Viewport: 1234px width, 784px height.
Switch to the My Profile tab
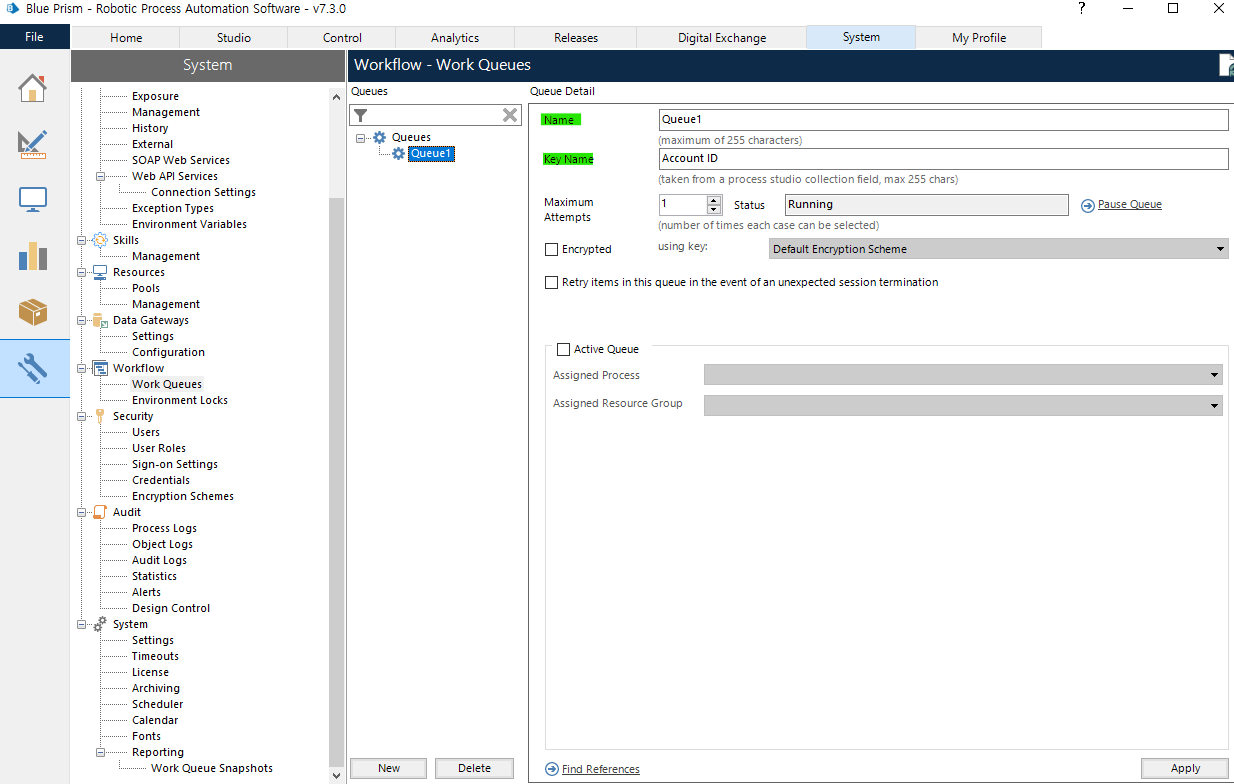tap(979, 38)
